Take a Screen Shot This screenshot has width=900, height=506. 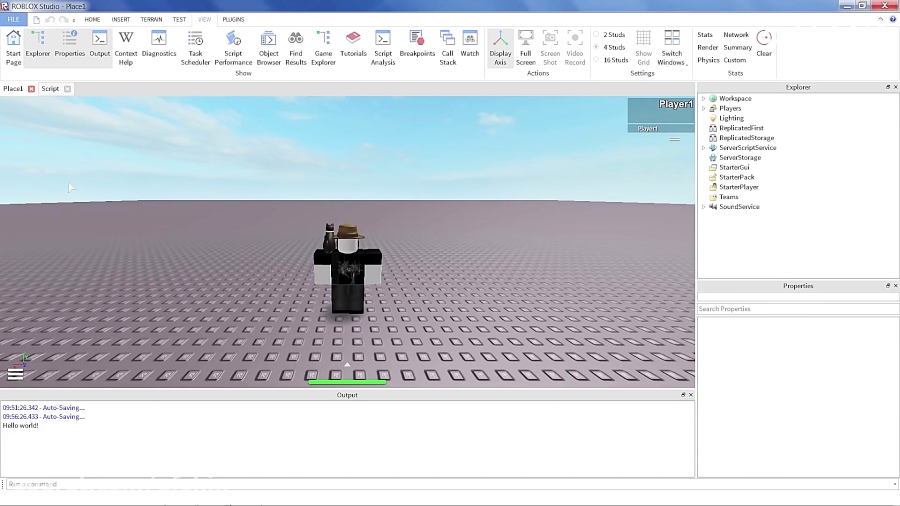[550, 48]
